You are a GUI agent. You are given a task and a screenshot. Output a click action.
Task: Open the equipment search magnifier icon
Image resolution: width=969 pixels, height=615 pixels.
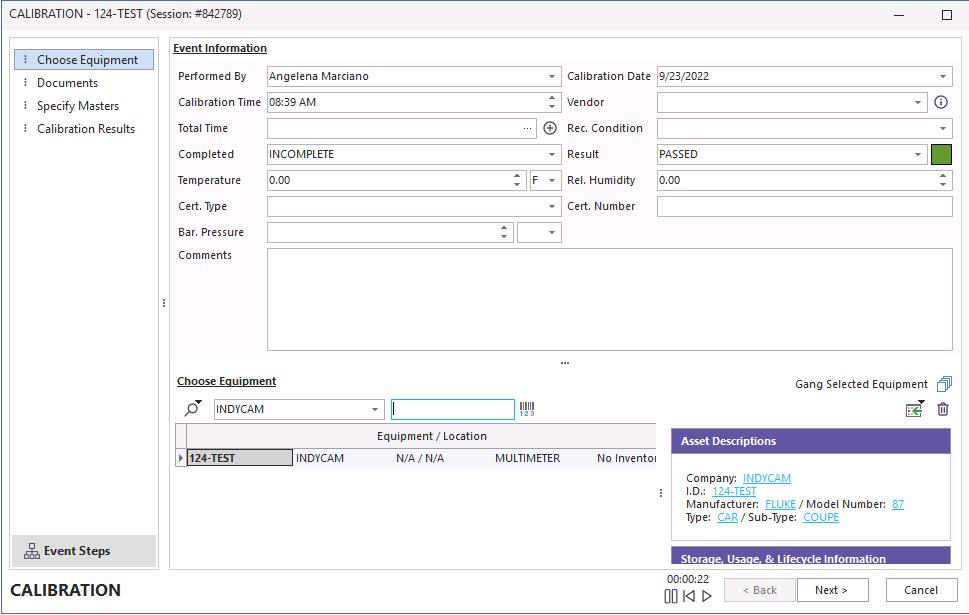pos(192,409)
